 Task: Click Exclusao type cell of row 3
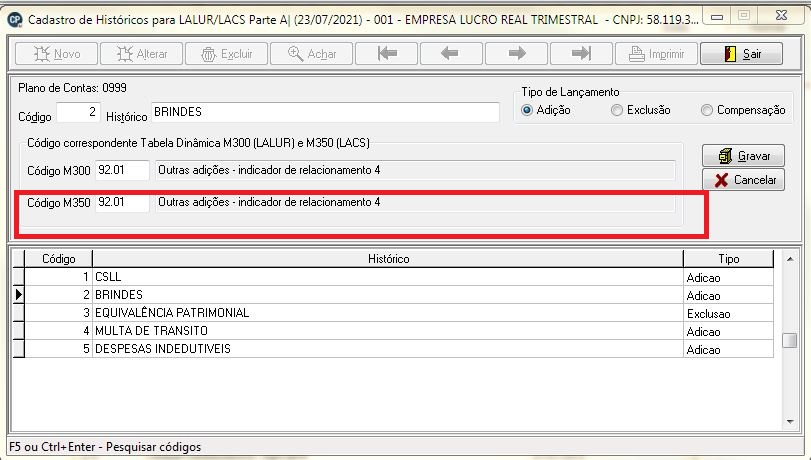728,314
